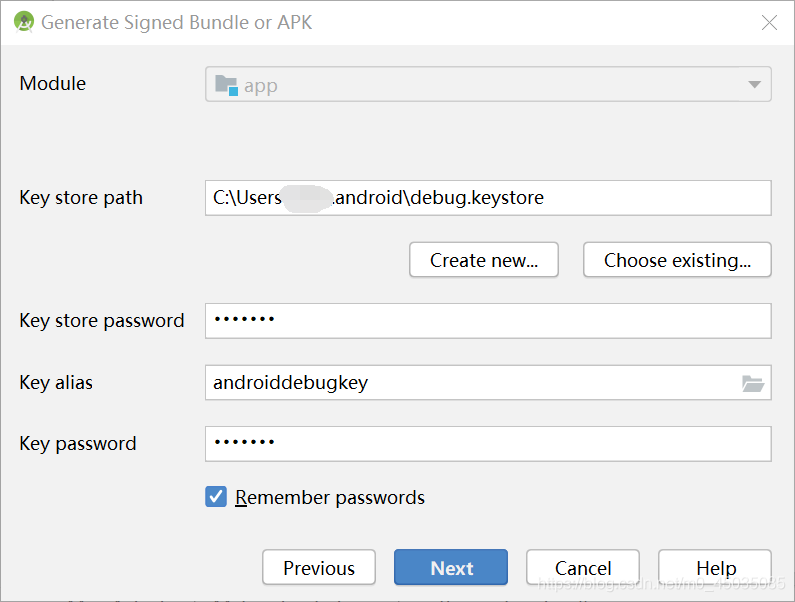Click the Remember passwords label text
Image resolution: width=795 pixels, height=602 pixels.
330,498
